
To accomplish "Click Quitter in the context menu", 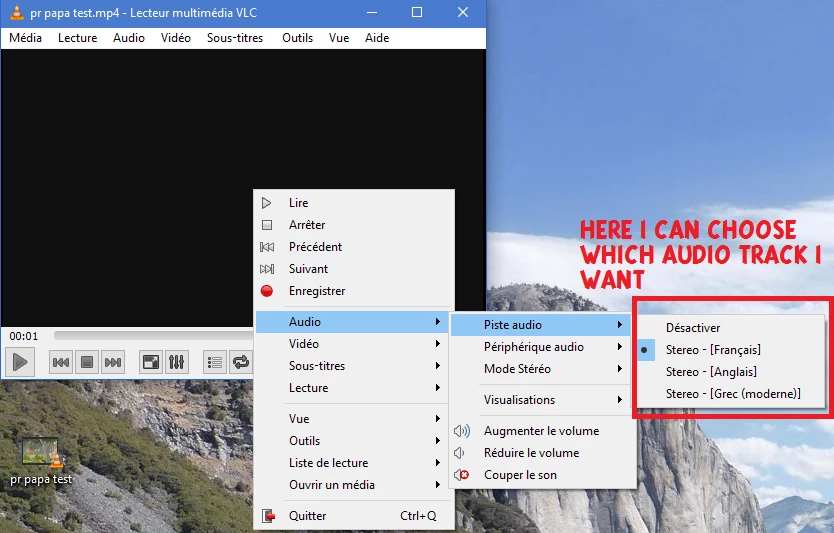I will (x=355, y=515).
